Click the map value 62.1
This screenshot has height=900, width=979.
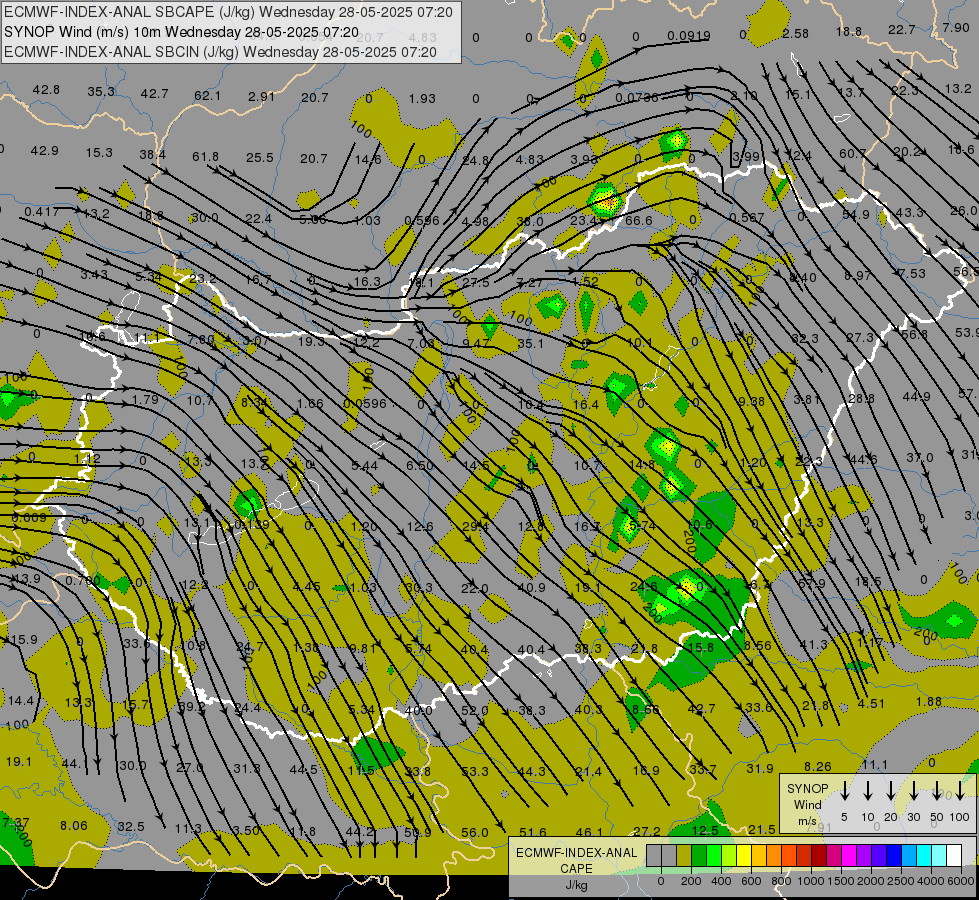click(x=207, y=96)
